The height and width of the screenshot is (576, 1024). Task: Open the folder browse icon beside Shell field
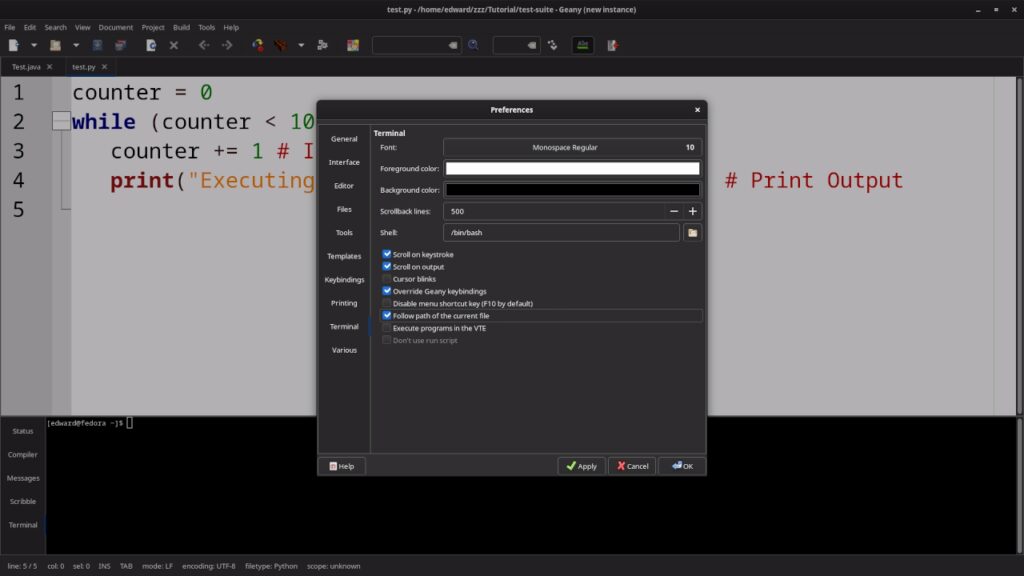pos(694,232)
